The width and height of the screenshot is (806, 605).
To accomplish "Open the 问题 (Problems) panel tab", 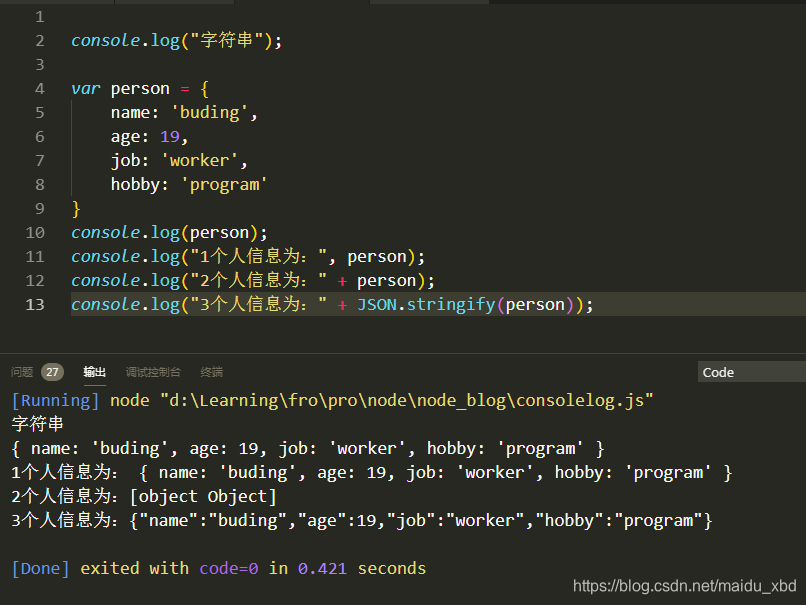I will pyautogui.click(x=21, y=371).
